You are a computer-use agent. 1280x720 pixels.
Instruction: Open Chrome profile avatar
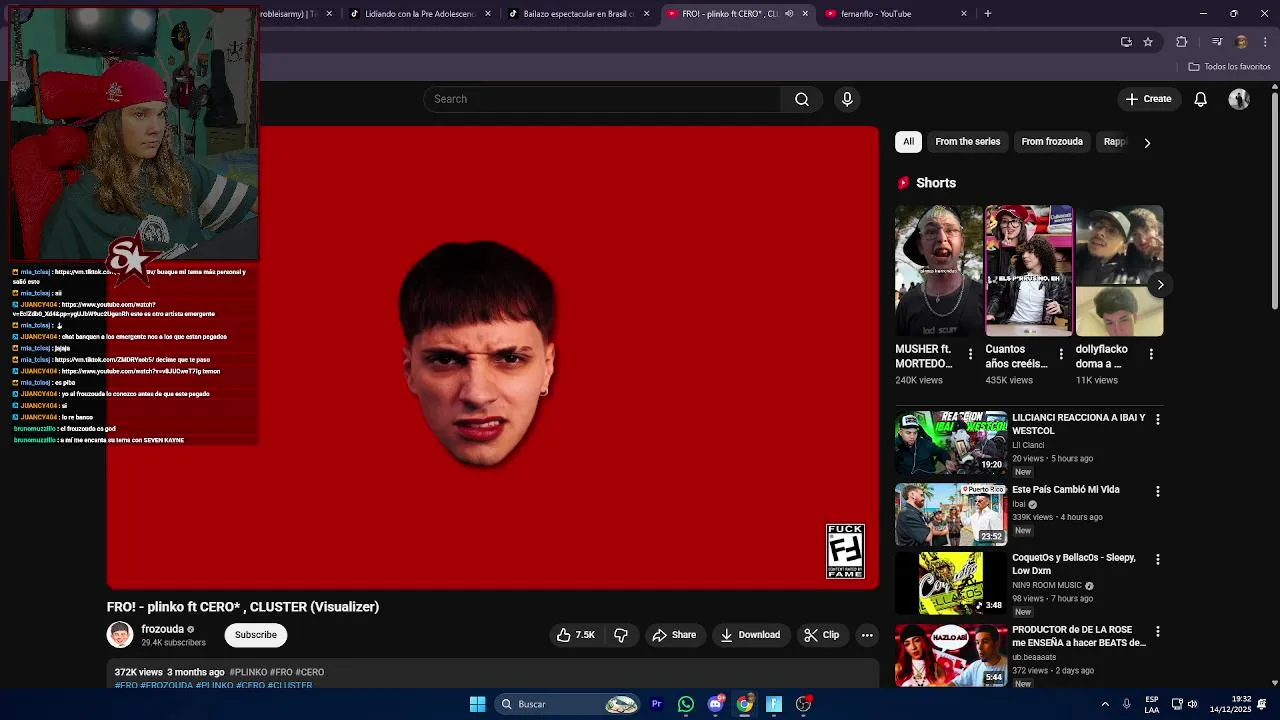tap(1242, 42)
